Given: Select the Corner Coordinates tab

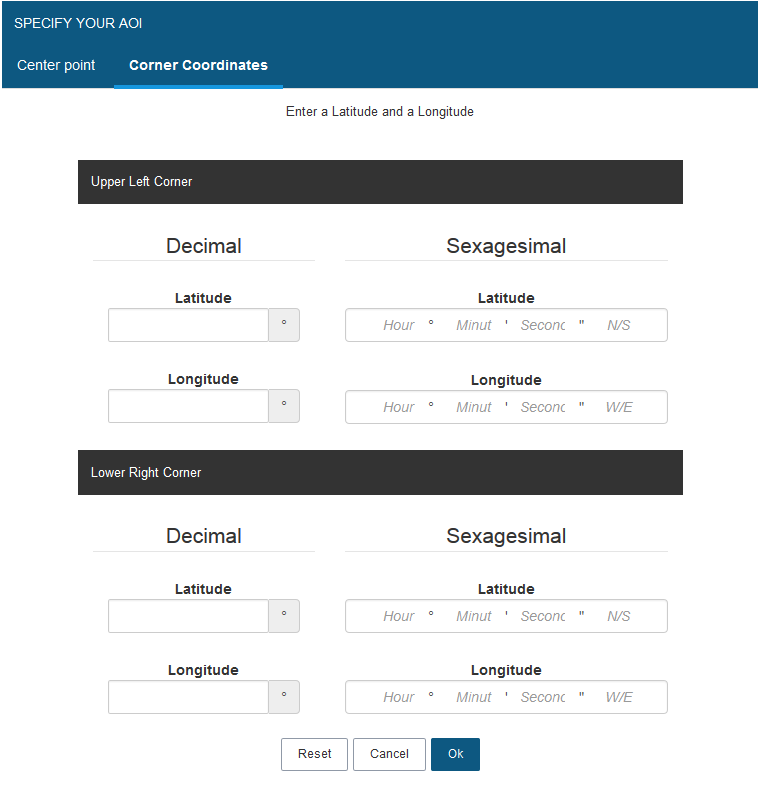Looking at the screenshot, I should tap(198, 65).
